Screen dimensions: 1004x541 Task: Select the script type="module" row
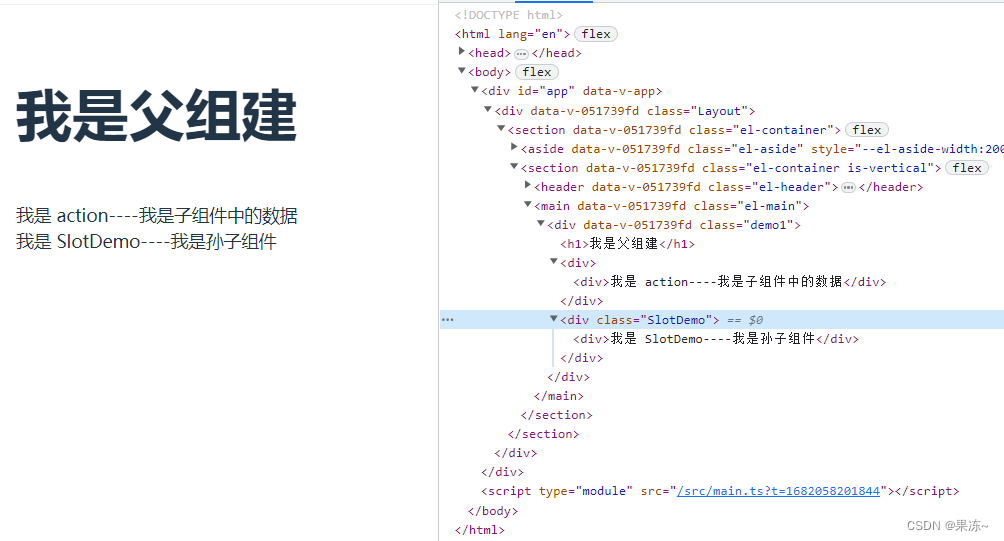tap(720, 491)
